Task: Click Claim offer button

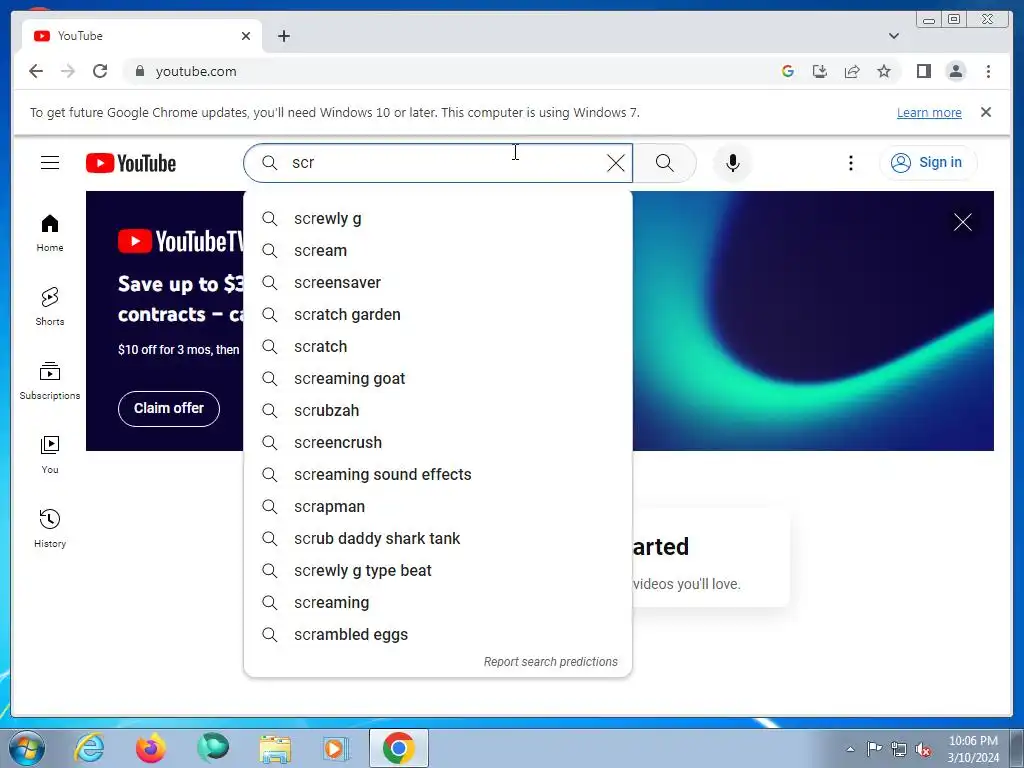Action: click(168, 409)
